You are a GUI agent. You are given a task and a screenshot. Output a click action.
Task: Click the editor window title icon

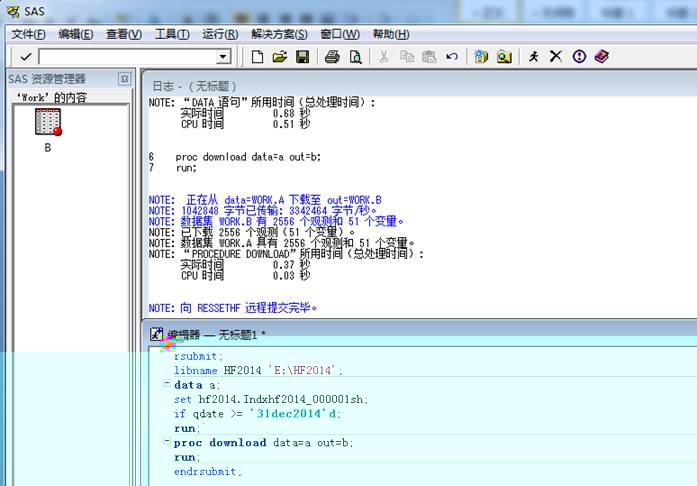[x=156, y=334]
